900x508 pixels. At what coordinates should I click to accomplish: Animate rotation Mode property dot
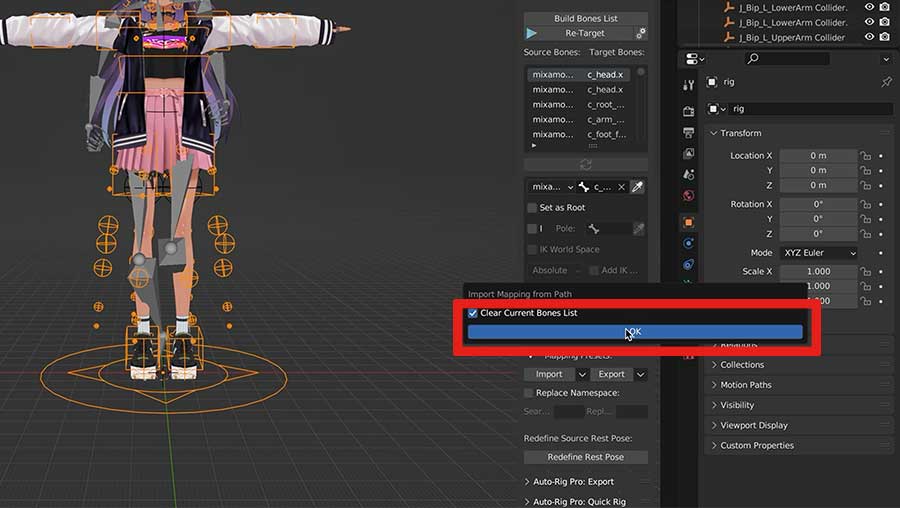click(x=881, y=253)
